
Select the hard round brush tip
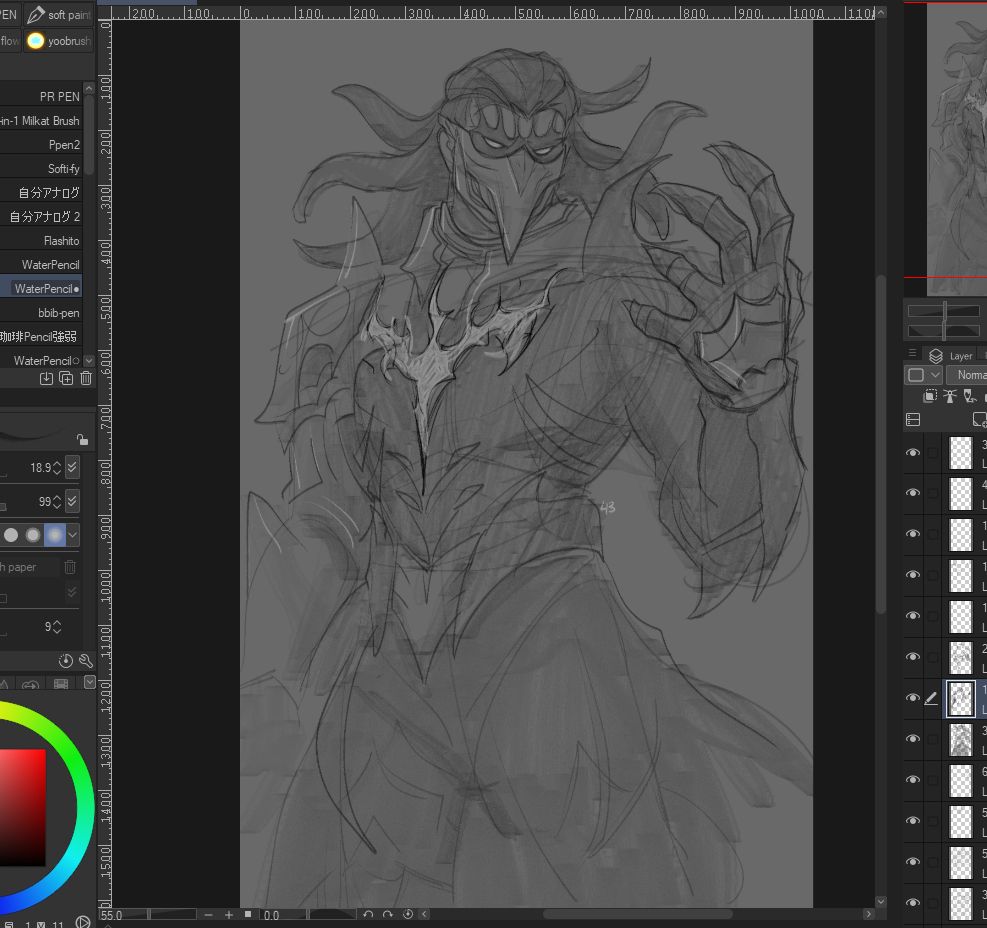pyautogui.click(x=11, y=535)
